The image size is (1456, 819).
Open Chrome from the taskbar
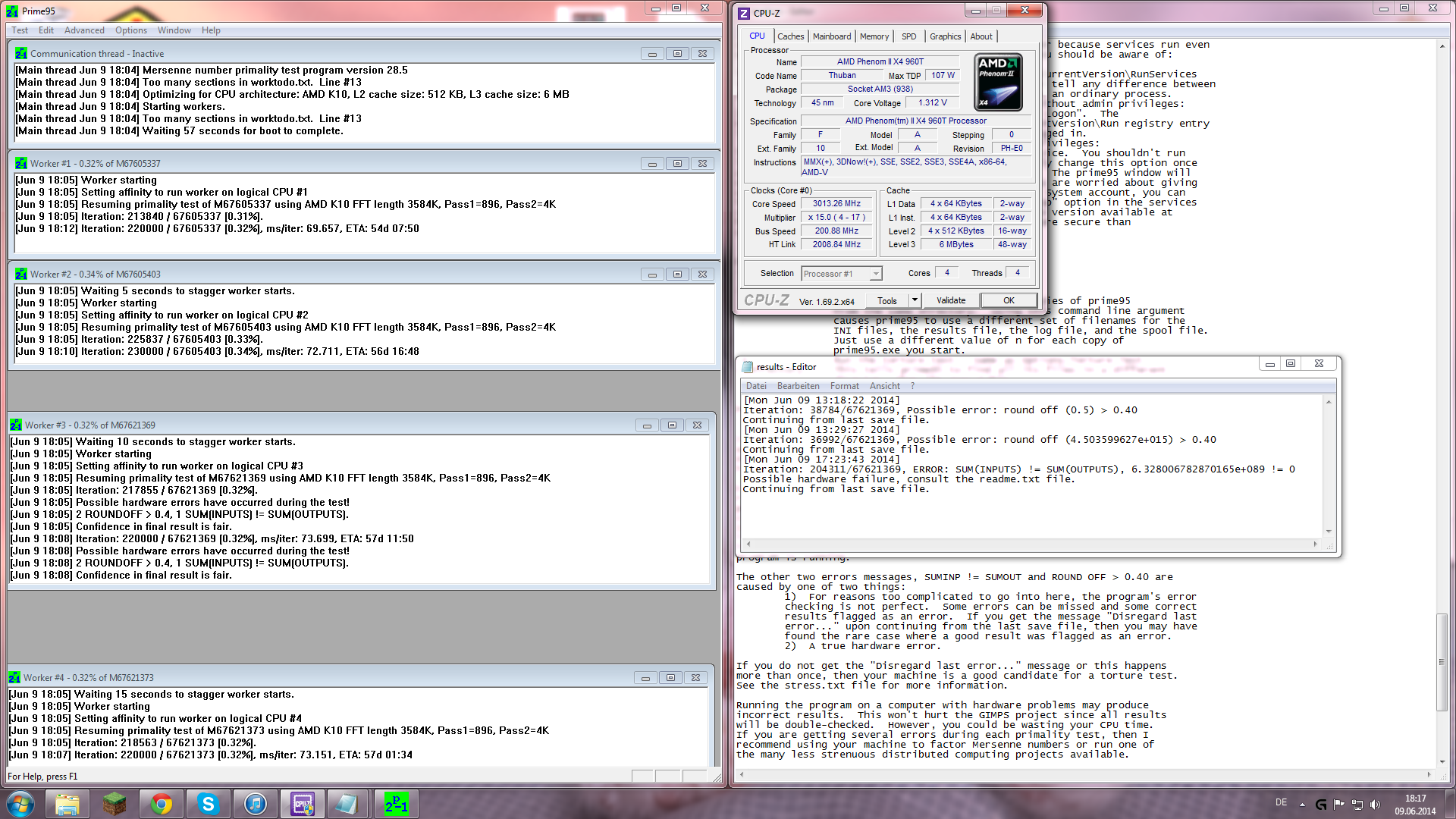point(161,804)
